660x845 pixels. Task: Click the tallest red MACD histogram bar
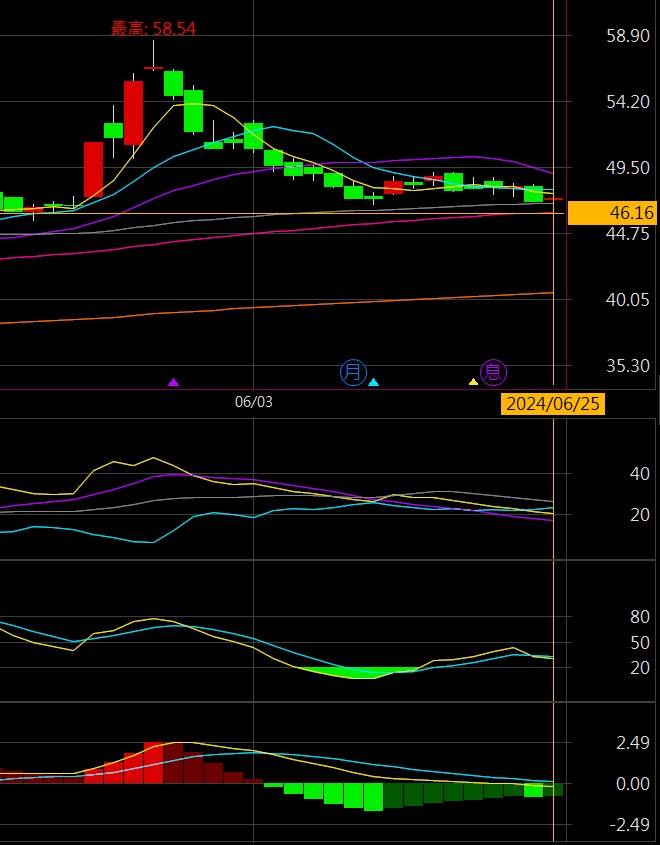pyautogui.click(x=153, y=762)
